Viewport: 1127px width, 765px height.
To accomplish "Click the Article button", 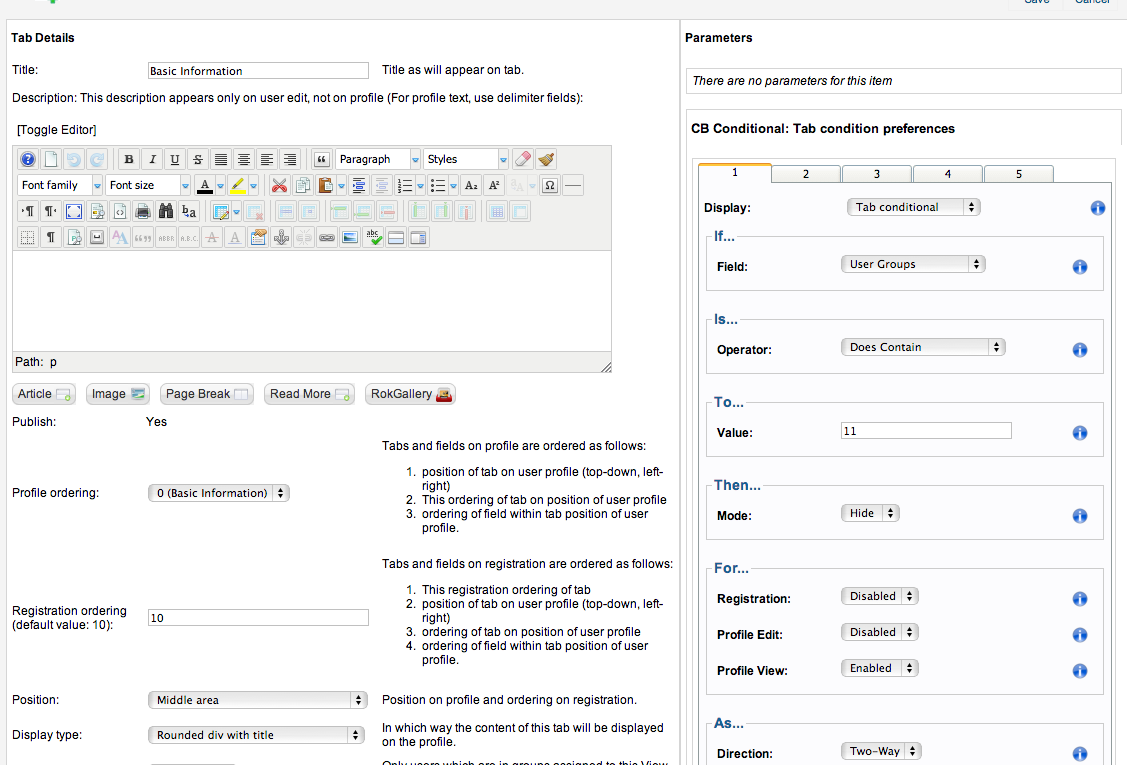I will pos(44,394).
